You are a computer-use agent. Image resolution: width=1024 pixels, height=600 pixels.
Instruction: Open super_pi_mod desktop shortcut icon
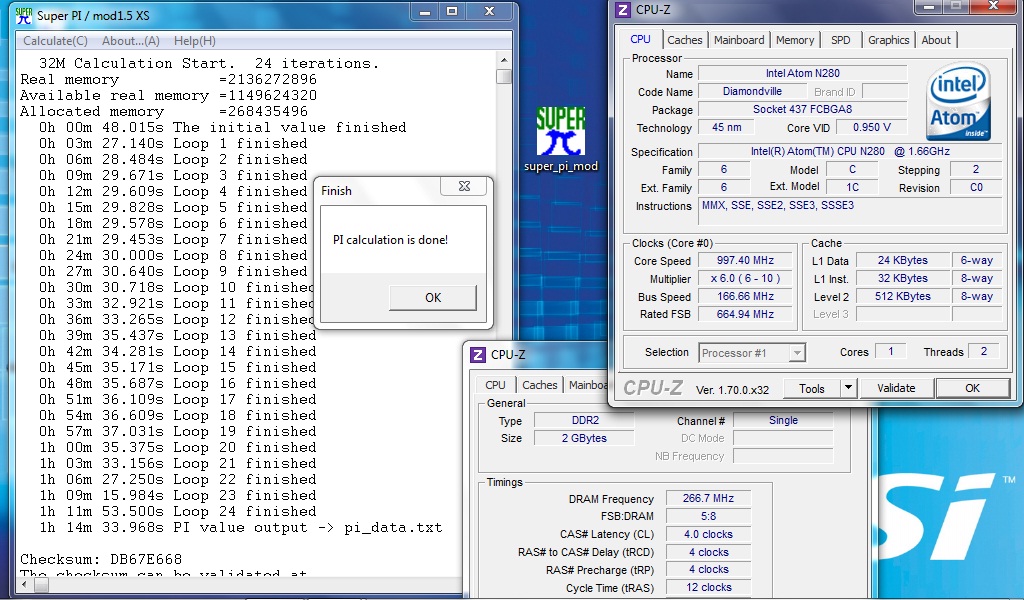pyautogui.click(x=560, y=140)
